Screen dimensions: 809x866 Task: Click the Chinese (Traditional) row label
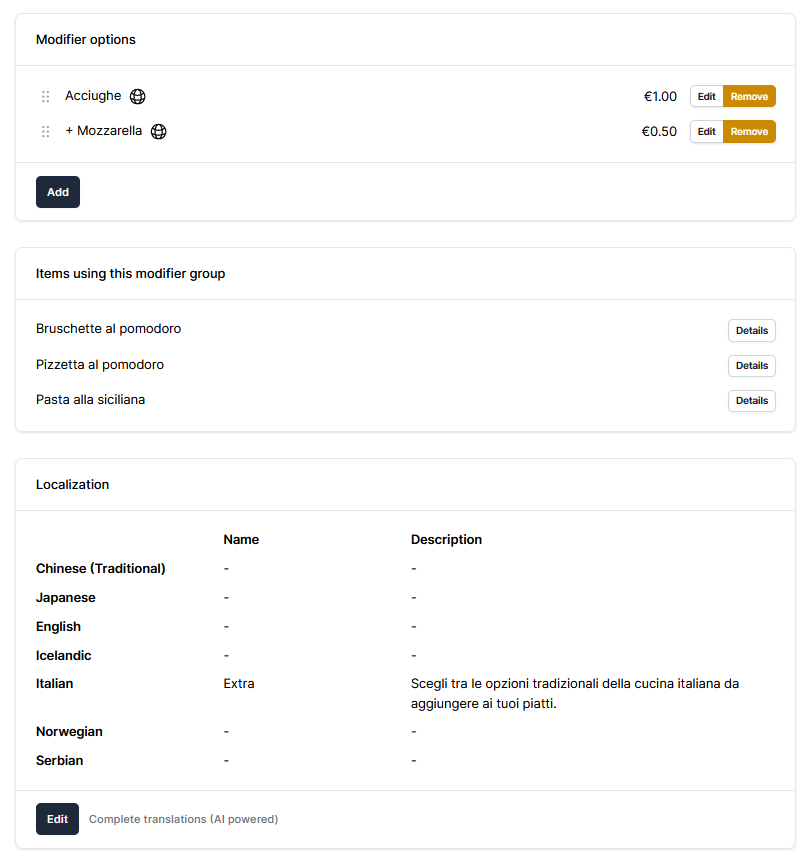[101, 569]
